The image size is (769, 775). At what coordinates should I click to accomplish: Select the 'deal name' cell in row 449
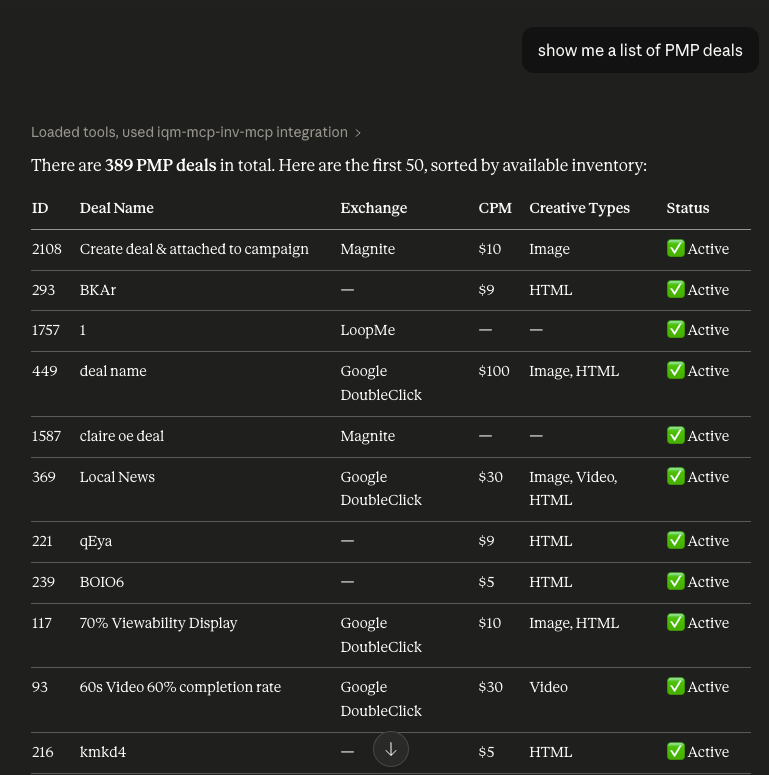coord(113,371)
